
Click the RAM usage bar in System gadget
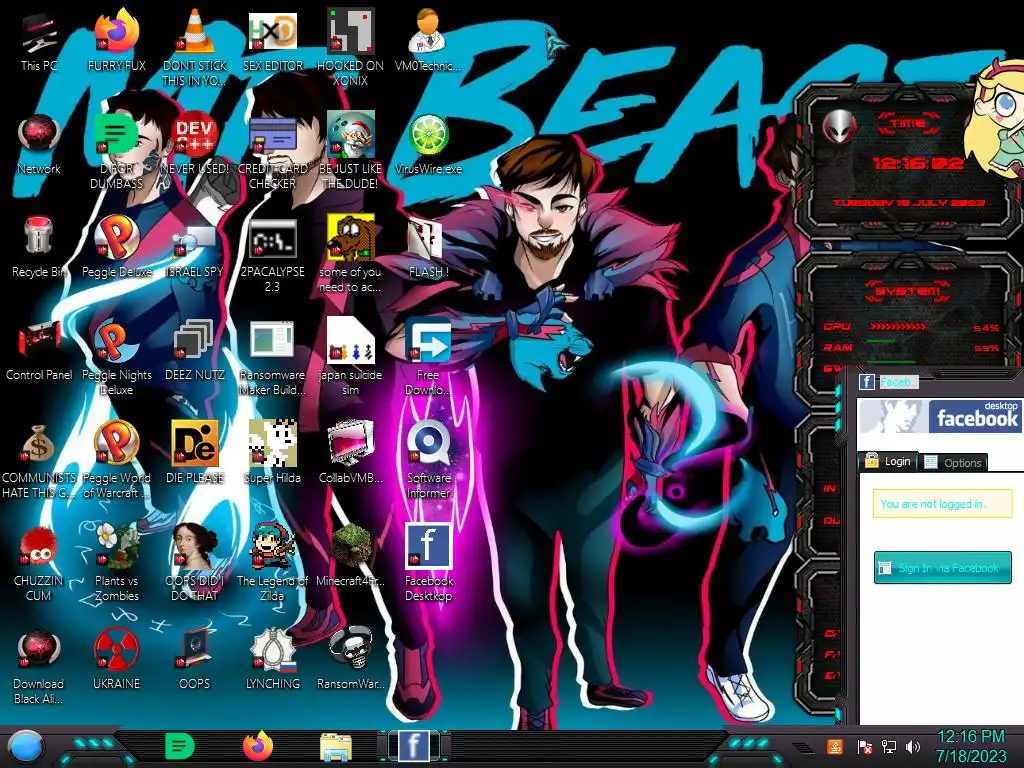881,341
